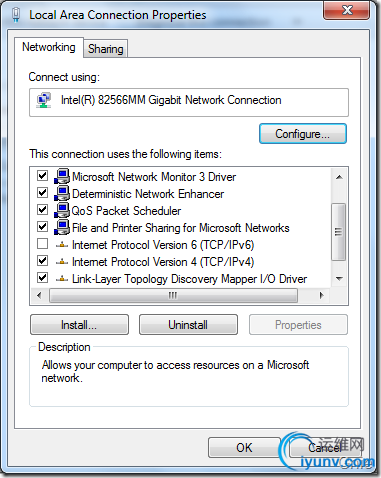This screenshot has width=381, height=478.
Task: Confirm with the OK button
Action: 244,448
